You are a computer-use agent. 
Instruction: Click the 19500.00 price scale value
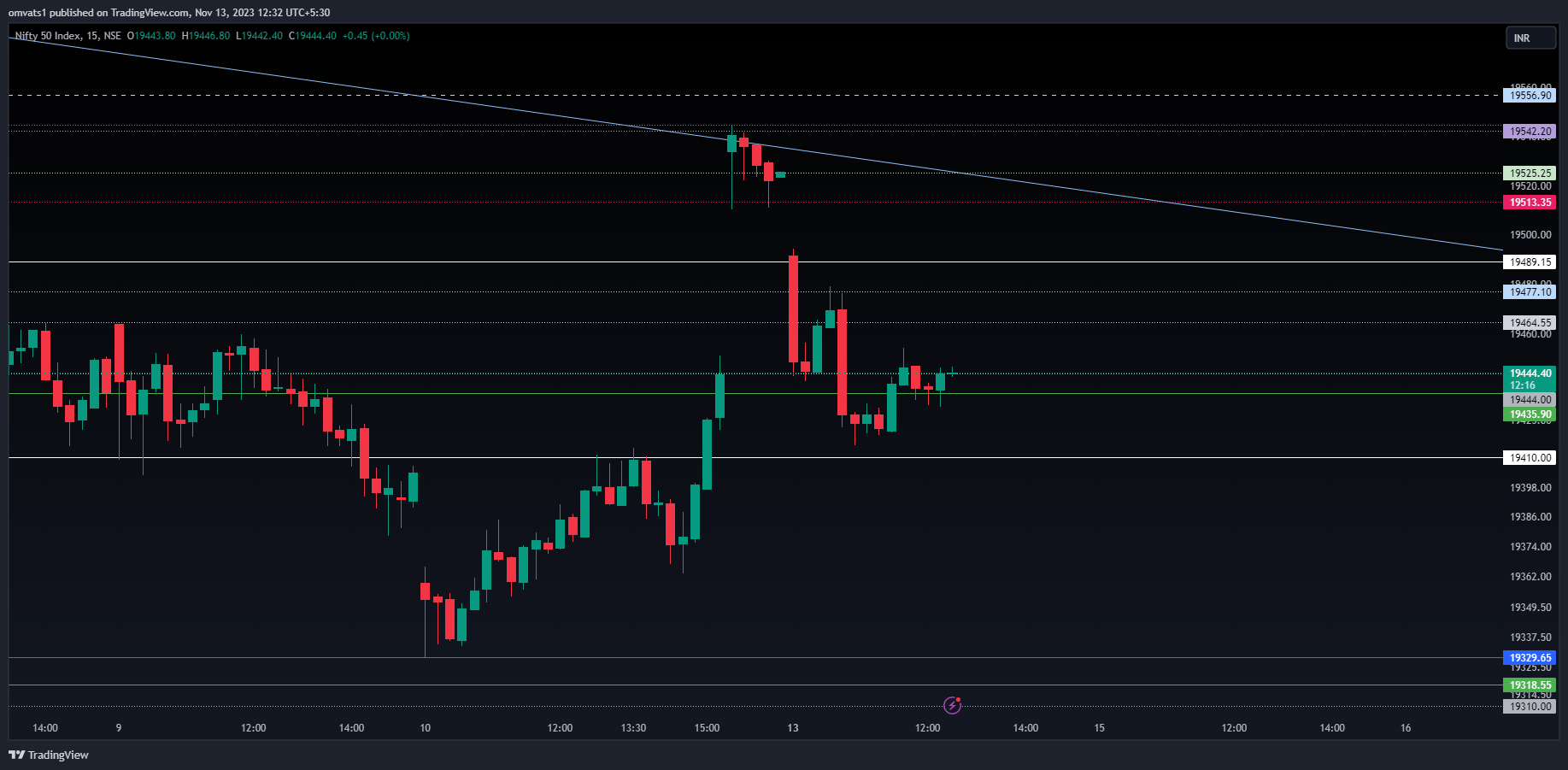coord(1530,235)
